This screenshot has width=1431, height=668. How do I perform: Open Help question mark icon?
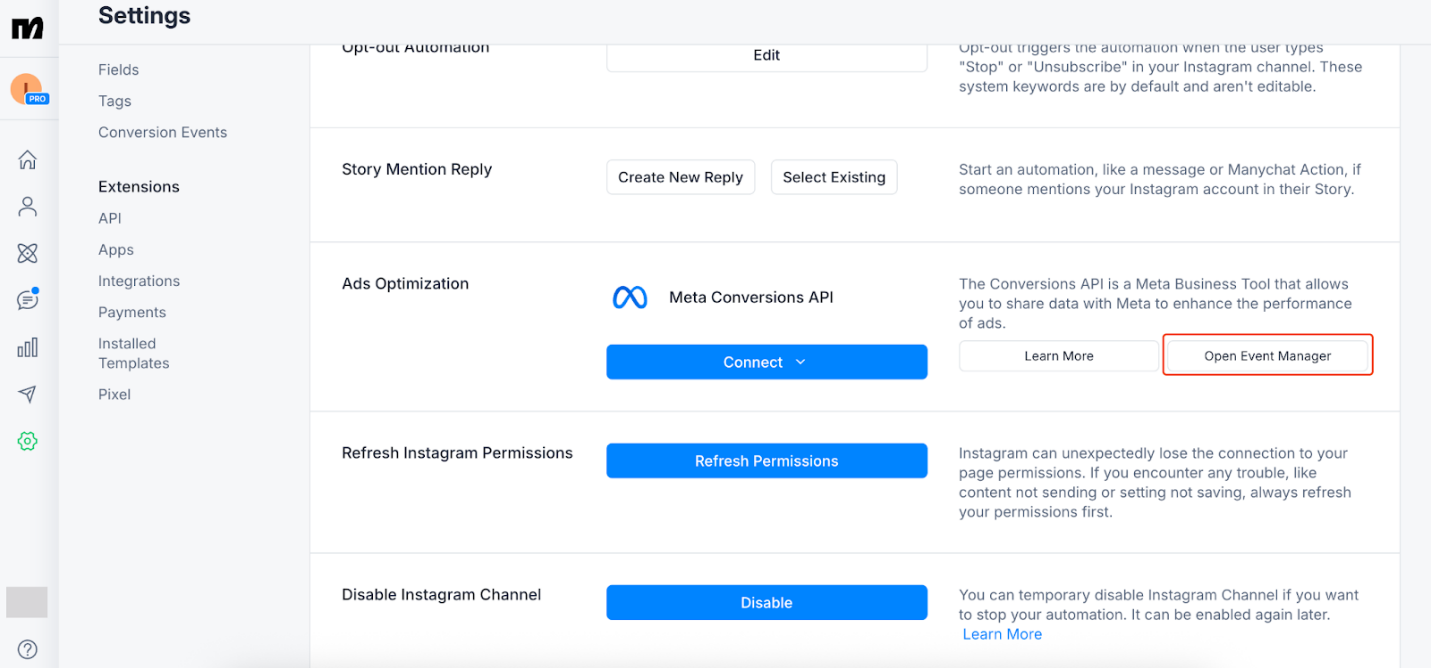(28, 649)
